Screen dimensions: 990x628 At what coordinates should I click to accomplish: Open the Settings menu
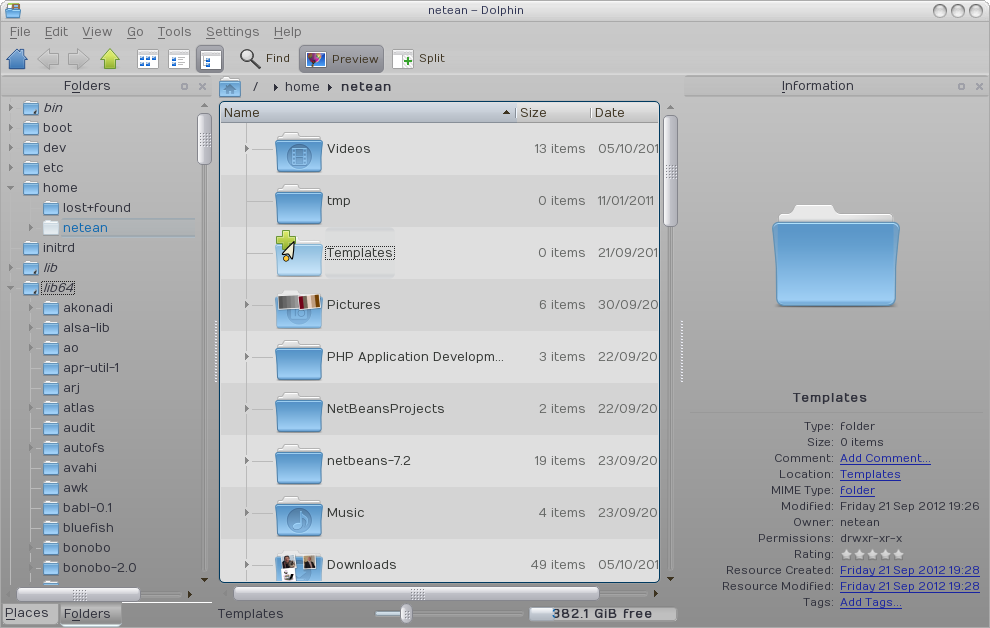tap(232, 32)
